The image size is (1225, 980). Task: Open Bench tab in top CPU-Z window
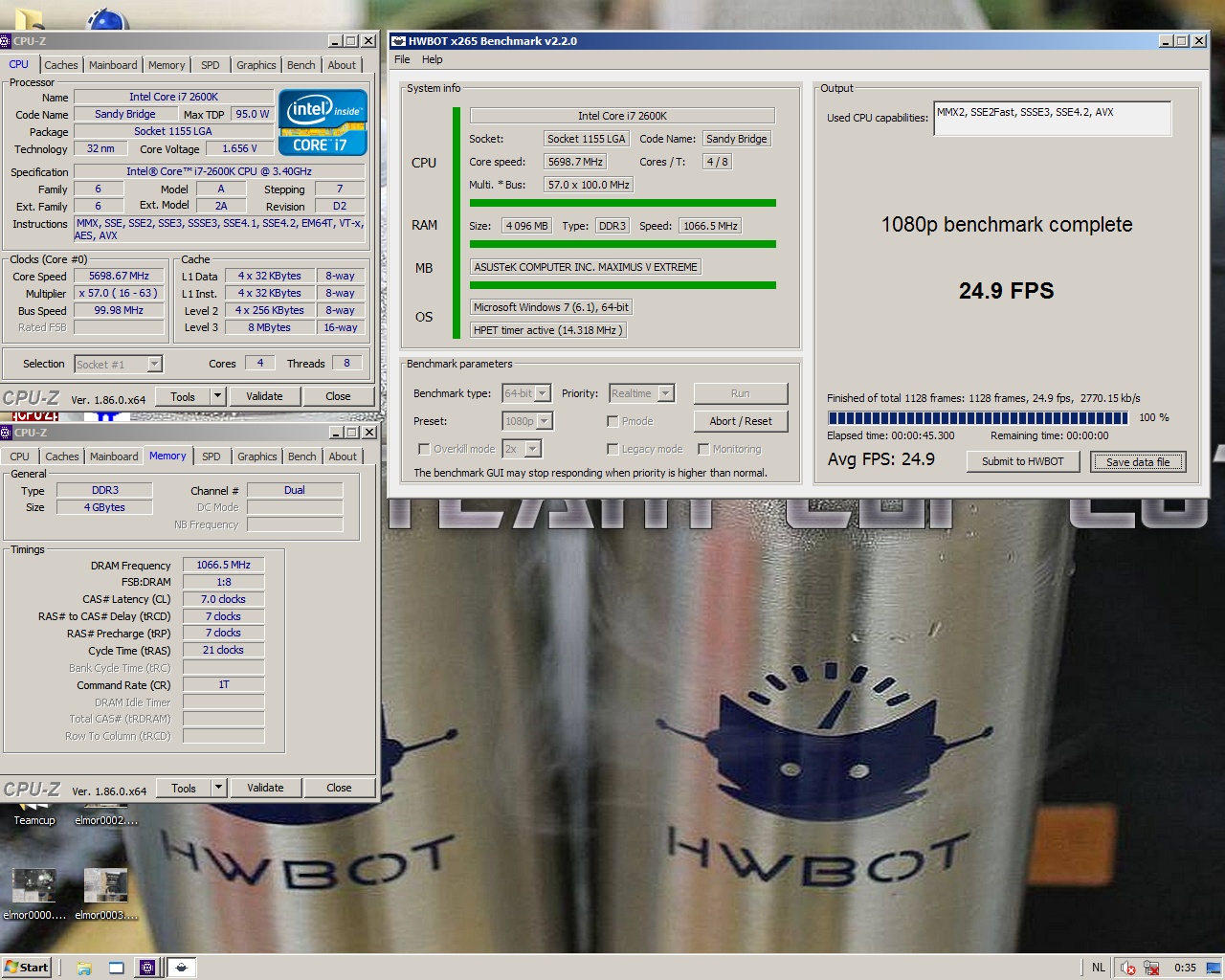(x=301, y=65)
